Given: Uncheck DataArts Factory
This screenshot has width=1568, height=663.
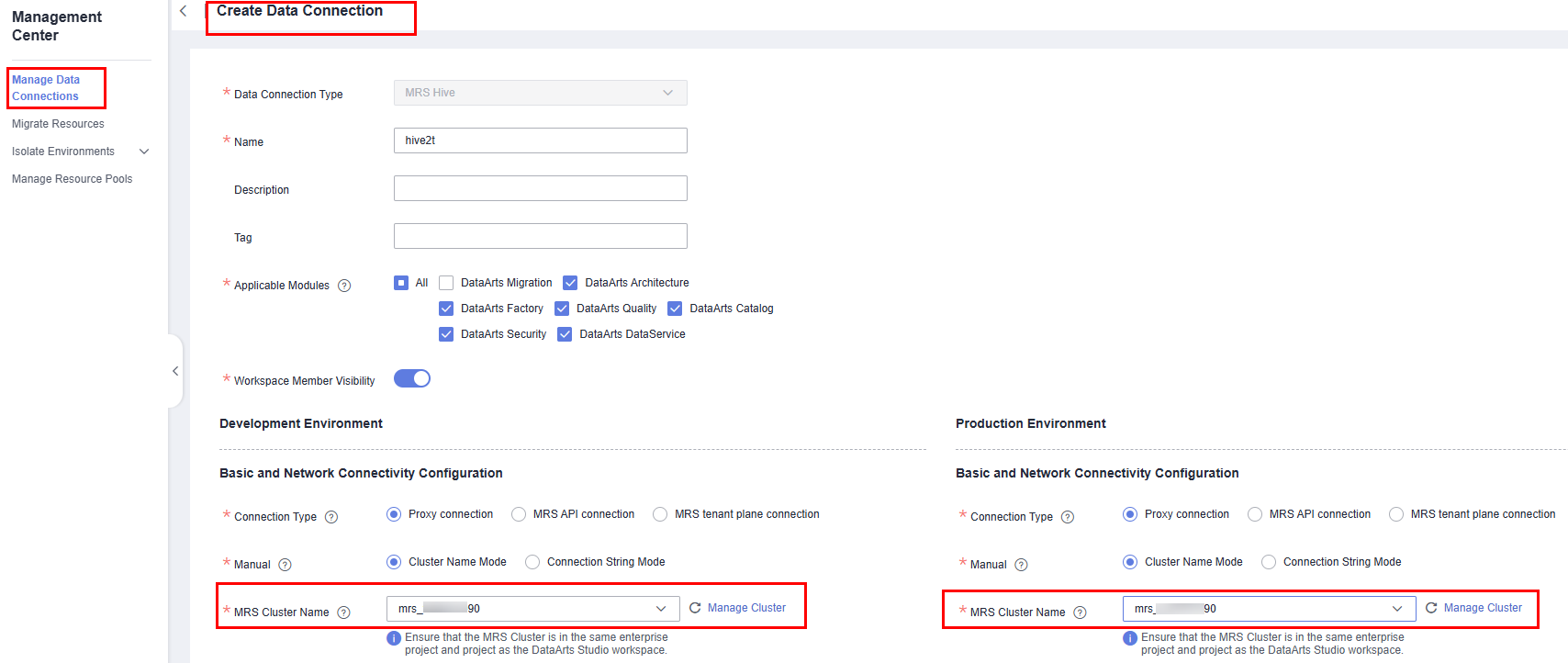Looking at the screenshot, I should [x=446, y=309].
